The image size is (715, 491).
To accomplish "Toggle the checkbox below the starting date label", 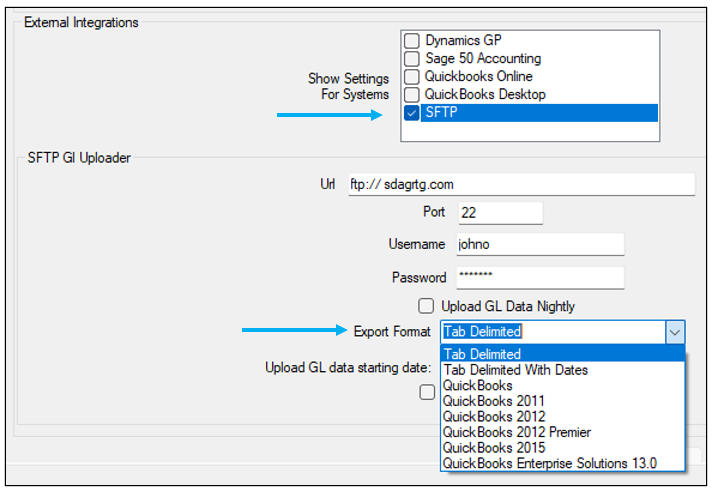I will coord(427,393).
